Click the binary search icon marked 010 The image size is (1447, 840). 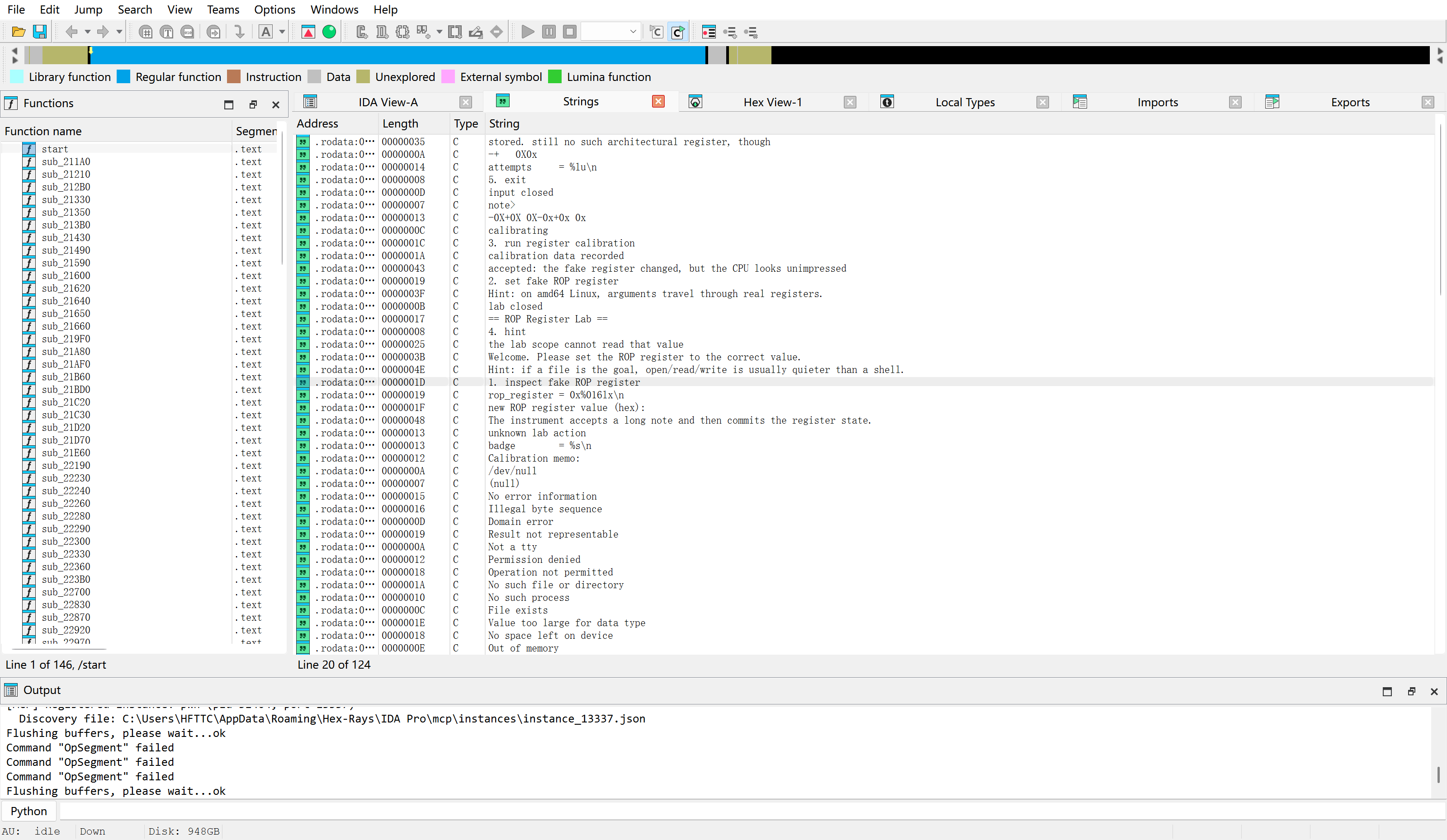[188, 32]
